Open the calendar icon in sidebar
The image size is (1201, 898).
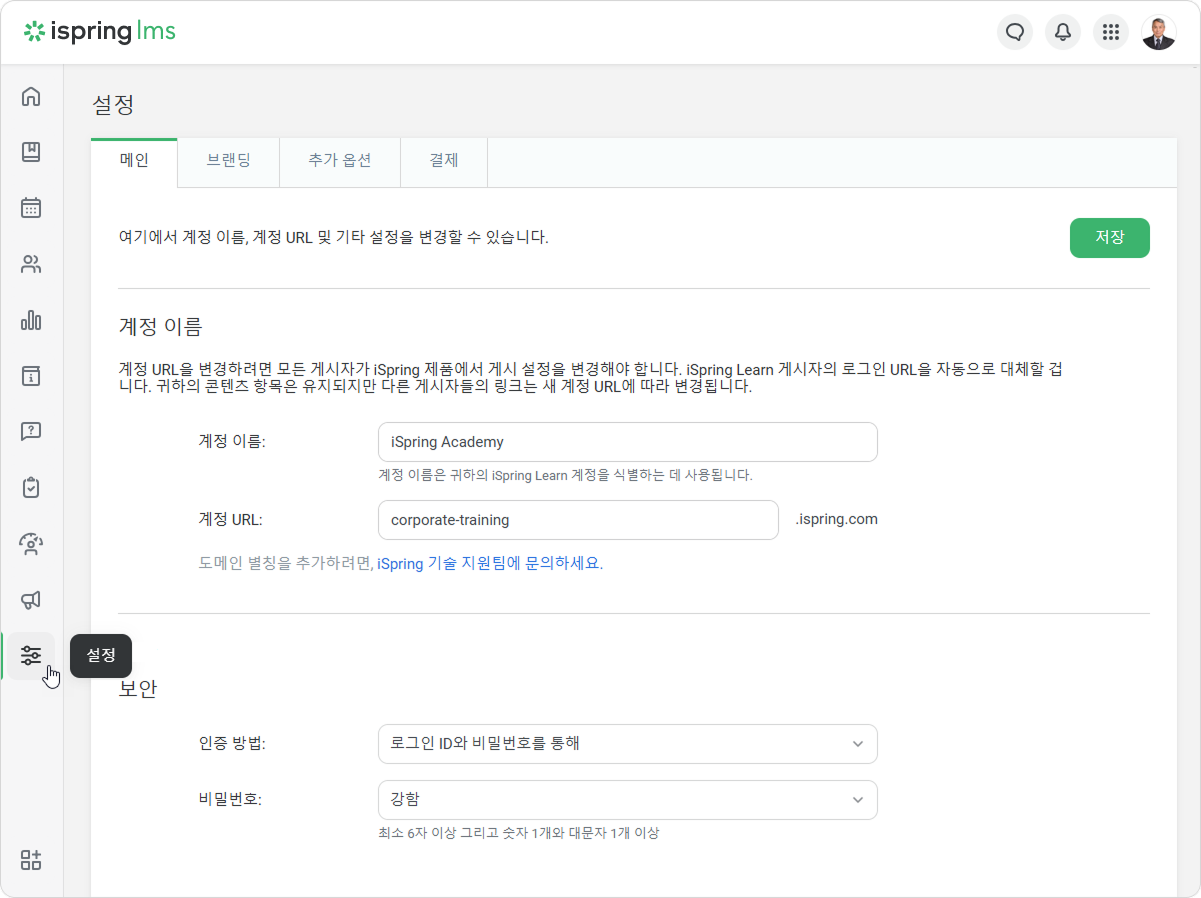pos(31,208)
